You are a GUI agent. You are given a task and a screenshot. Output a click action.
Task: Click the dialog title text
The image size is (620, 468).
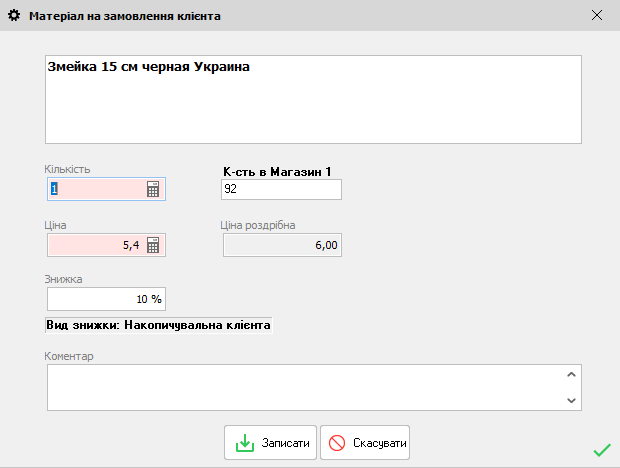[125, 16]
